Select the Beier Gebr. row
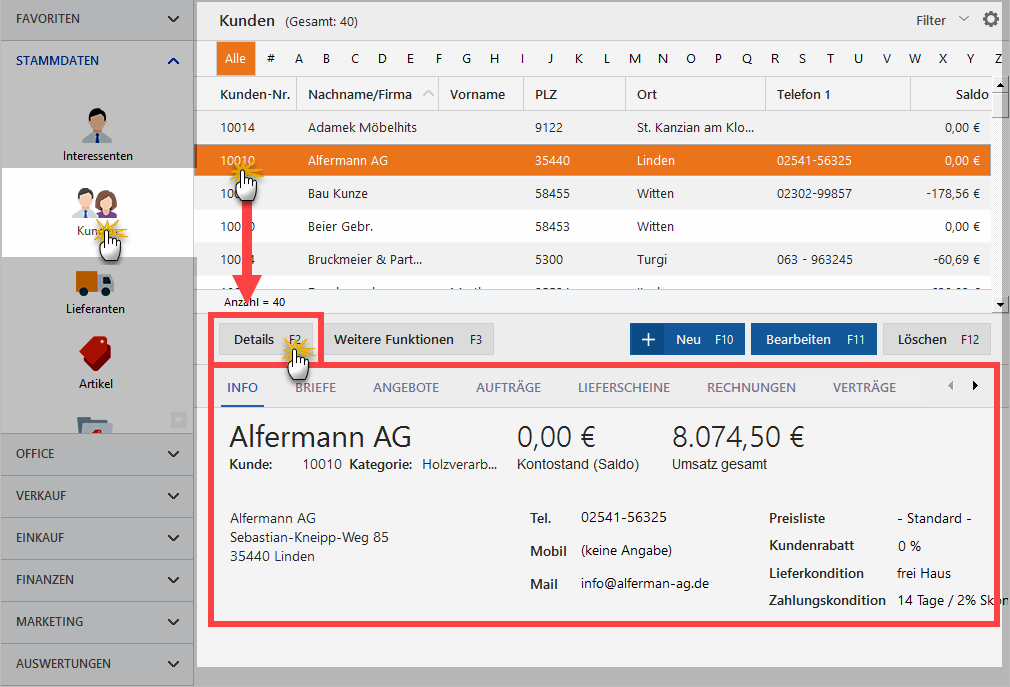The image size is (1010, 687). pos(593,227)
